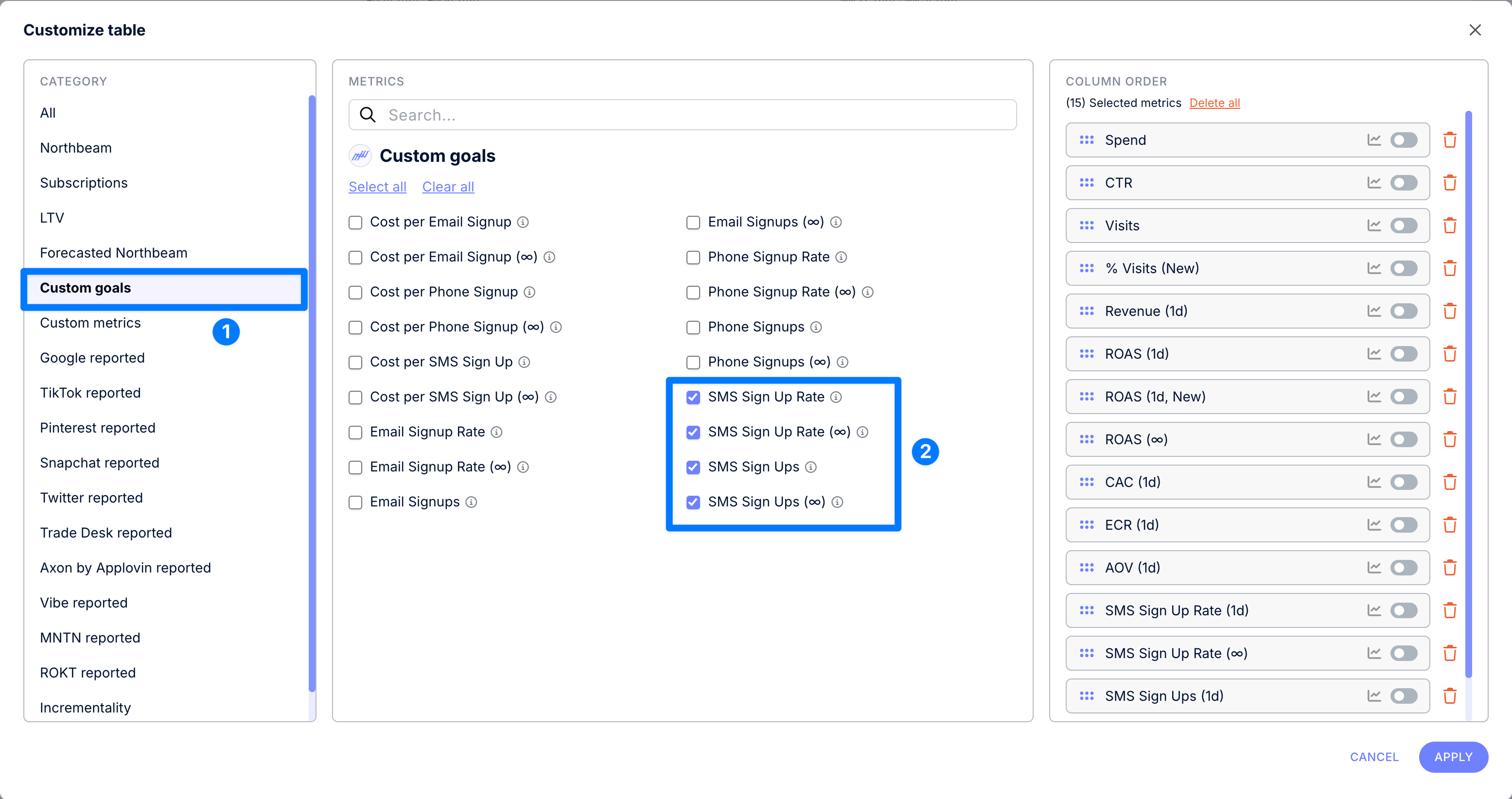Click the CANCEL button
Screen dimensions: 1512x799
coord(1374,757)
